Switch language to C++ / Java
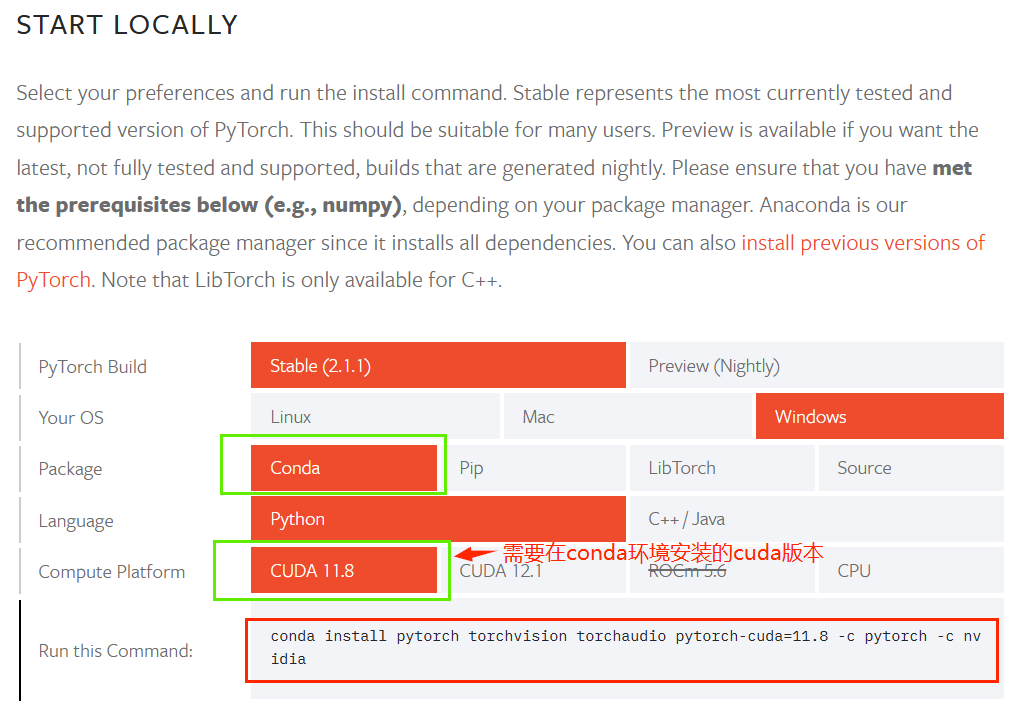The width and height of the screenshot is (1031, 719). (816, 519)
